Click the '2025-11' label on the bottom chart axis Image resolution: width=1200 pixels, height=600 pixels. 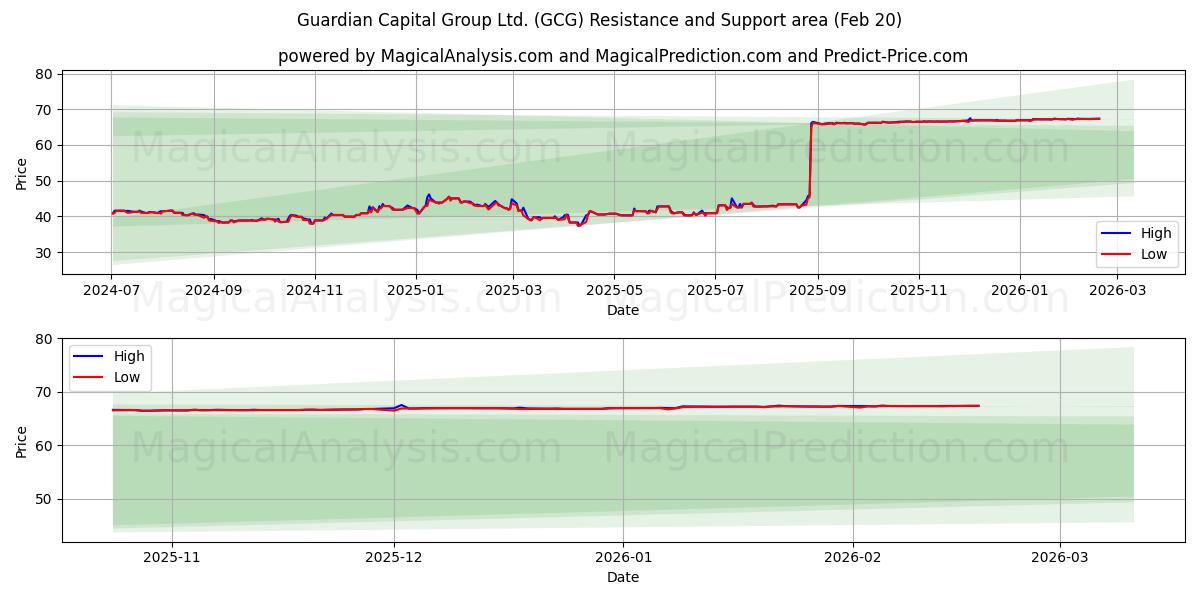coord(171,558)
